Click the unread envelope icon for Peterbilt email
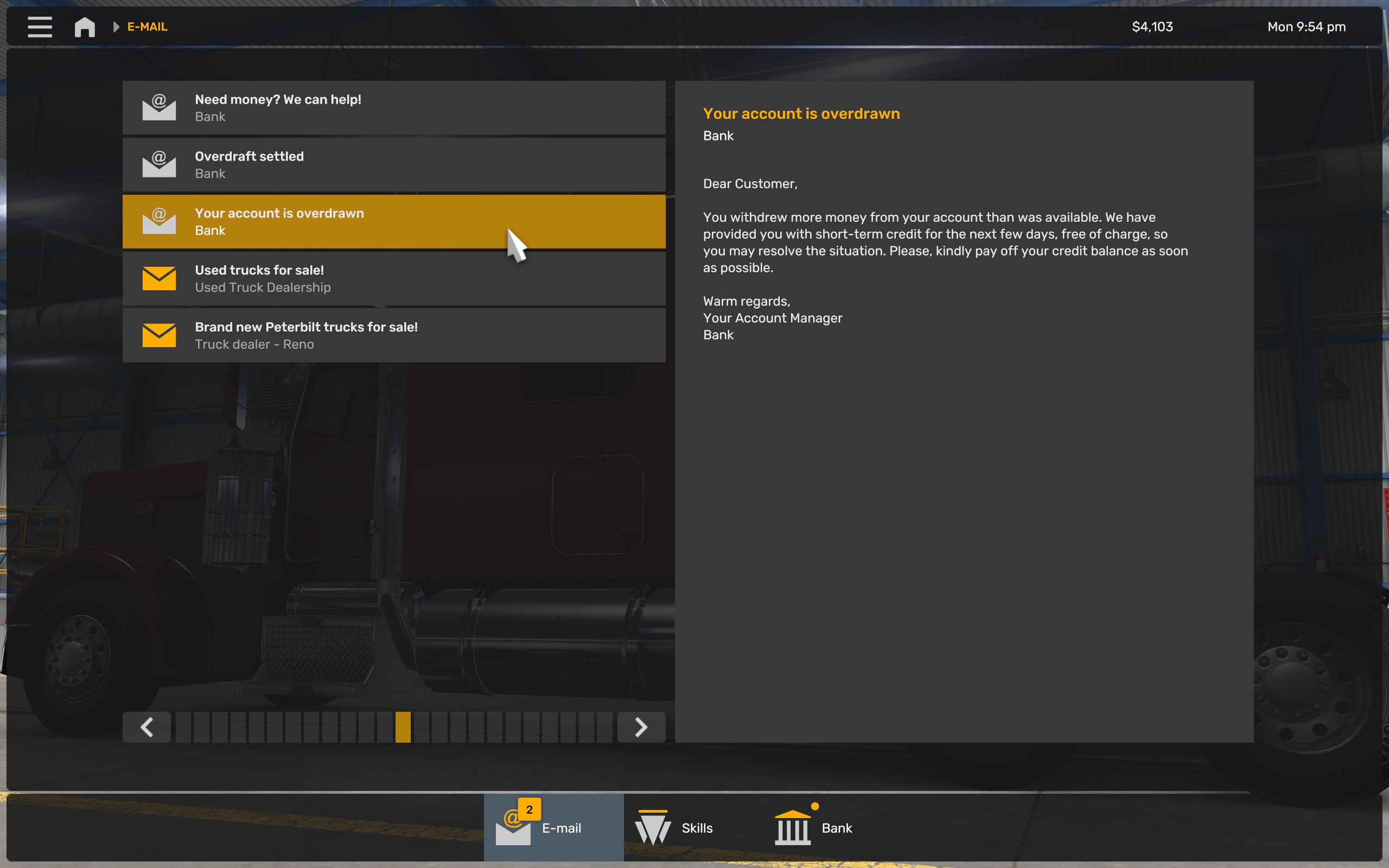 [x=159, y=335]
